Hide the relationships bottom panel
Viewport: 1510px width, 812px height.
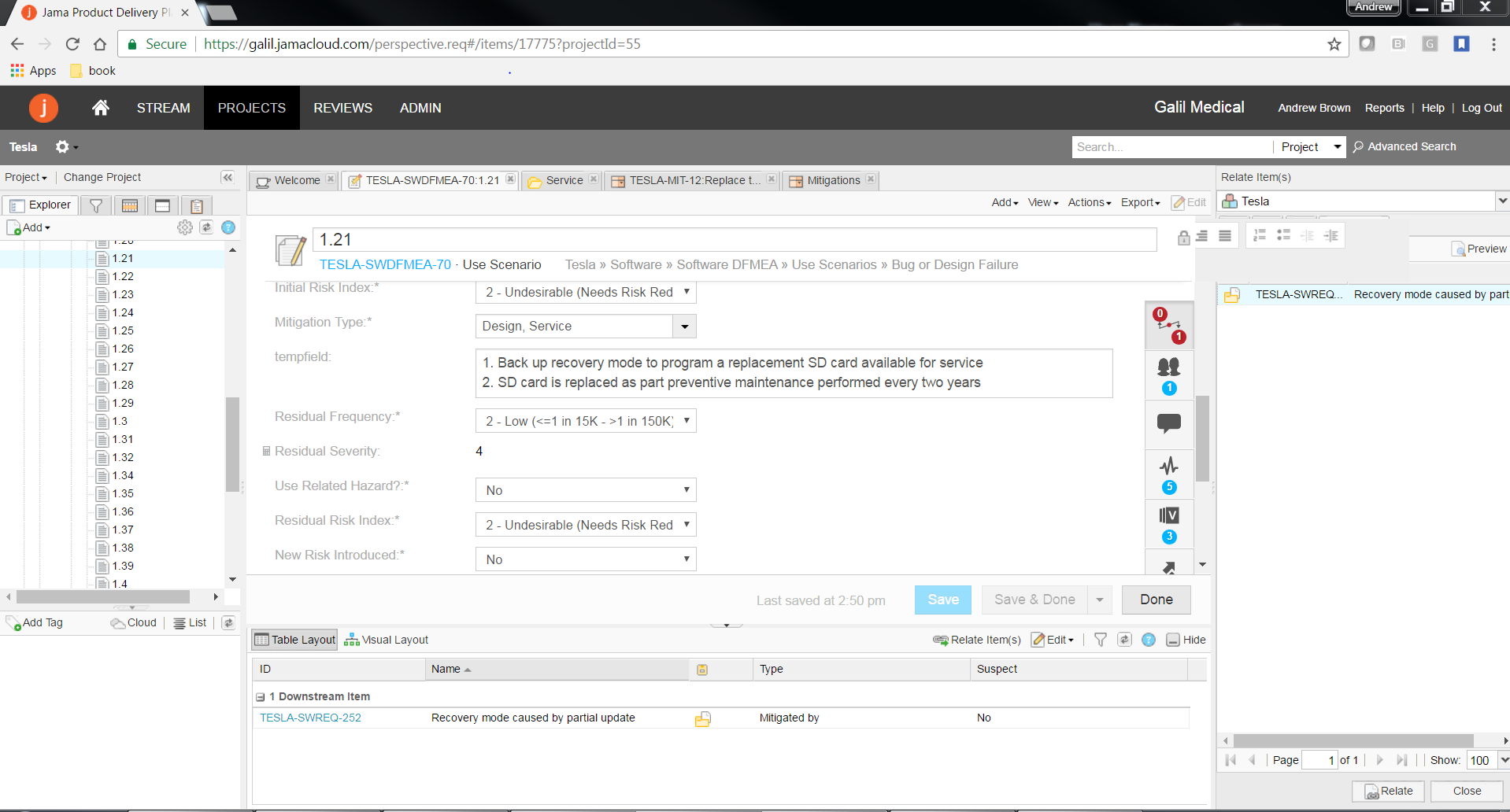(1186, 640)
